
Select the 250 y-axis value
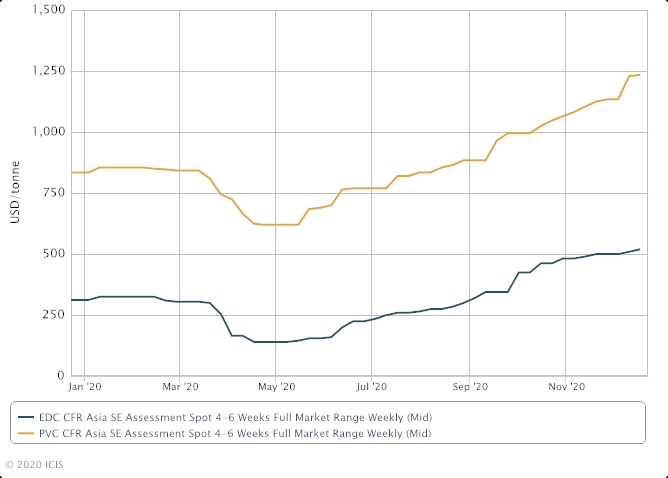(55, 315)
